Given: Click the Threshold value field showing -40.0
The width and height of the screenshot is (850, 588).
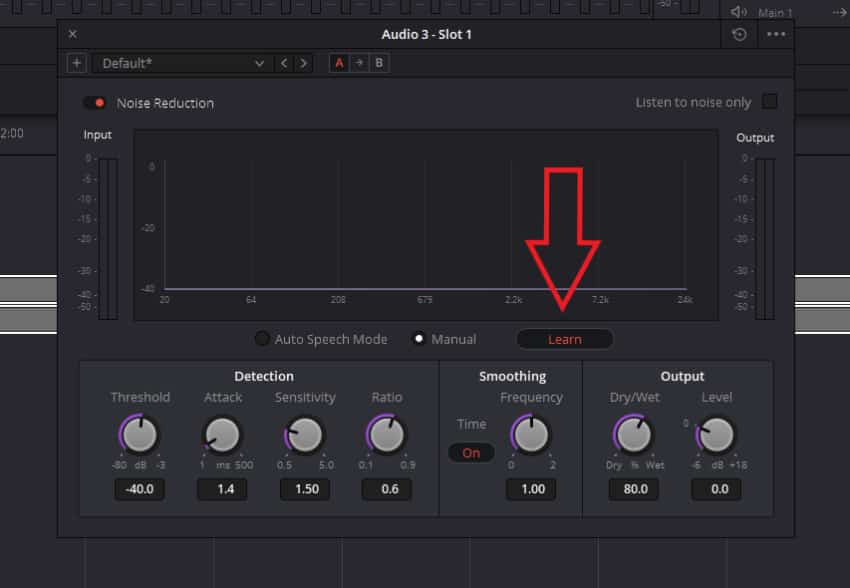Looking at the screenshot, I should pyautogui.click(x=140, y=489).
